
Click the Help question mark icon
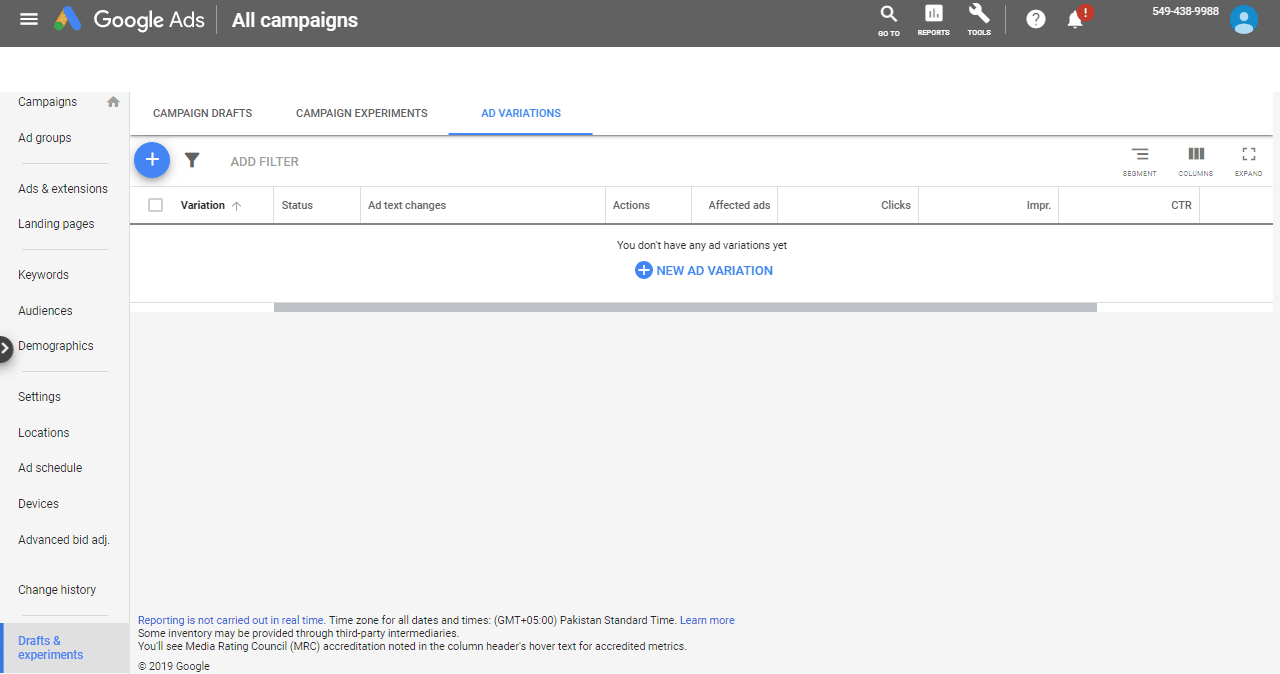click(1036, 19)
